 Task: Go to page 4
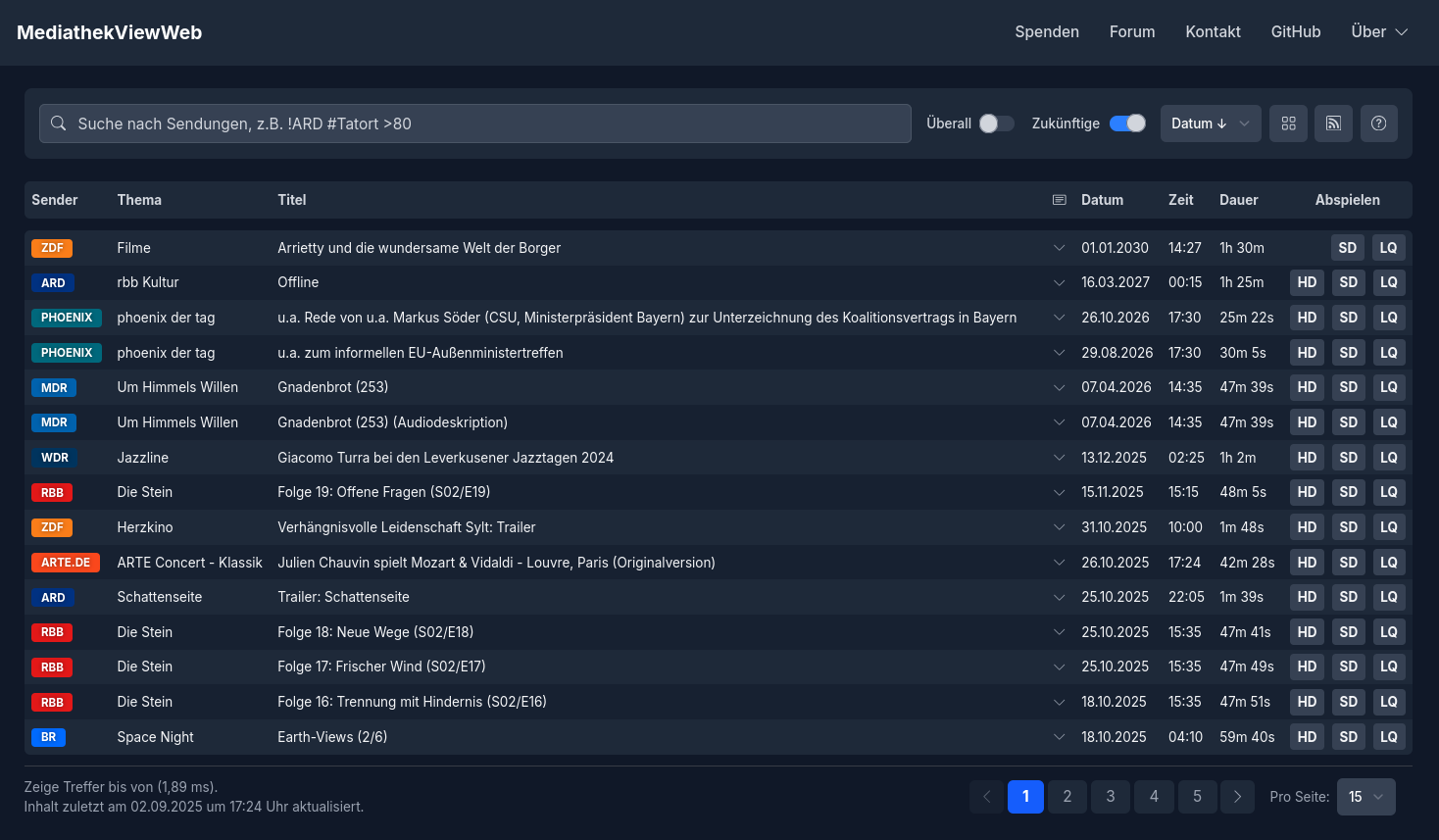tap(1154, 797)
